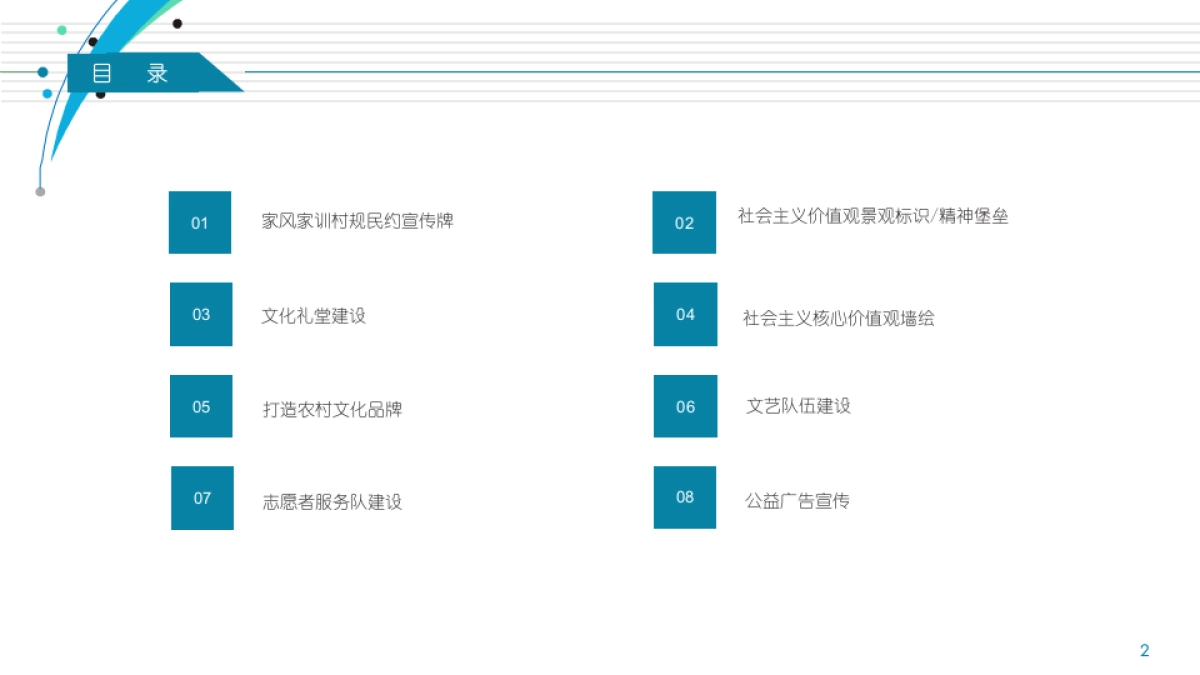This screenshot has height=675, width=1200.
Task: Click the 04 numbered square icon
Action: (x=684, y=314)
